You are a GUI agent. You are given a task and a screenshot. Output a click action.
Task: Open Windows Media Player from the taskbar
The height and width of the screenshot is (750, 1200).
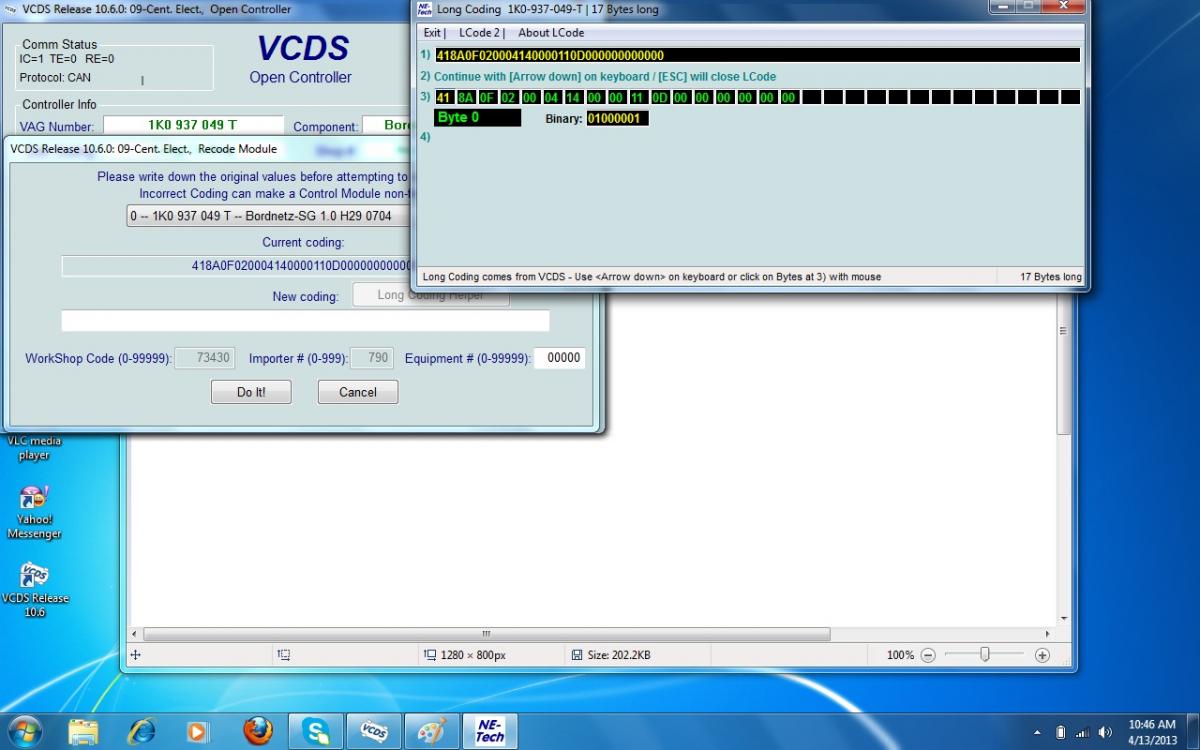pos(199,731)
